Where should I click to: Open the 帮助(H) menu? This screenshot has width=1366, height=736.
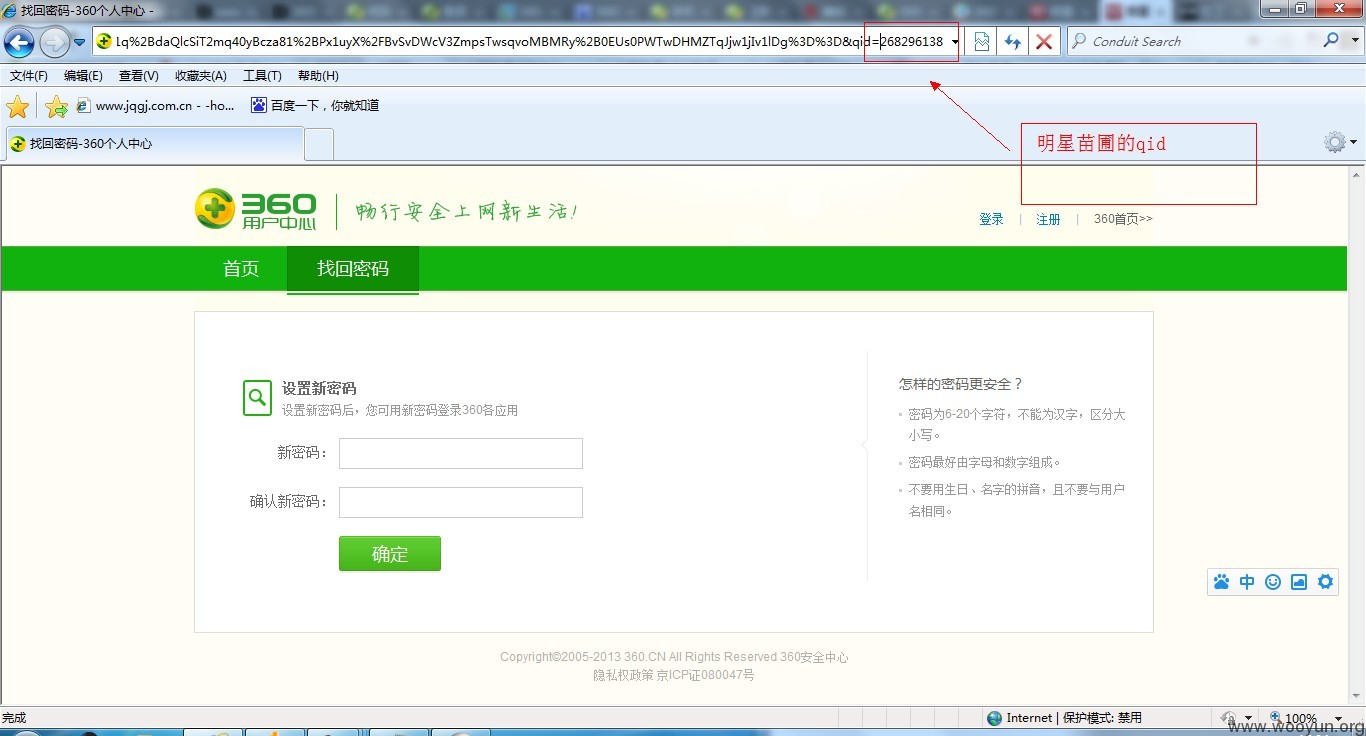(318, 76)
